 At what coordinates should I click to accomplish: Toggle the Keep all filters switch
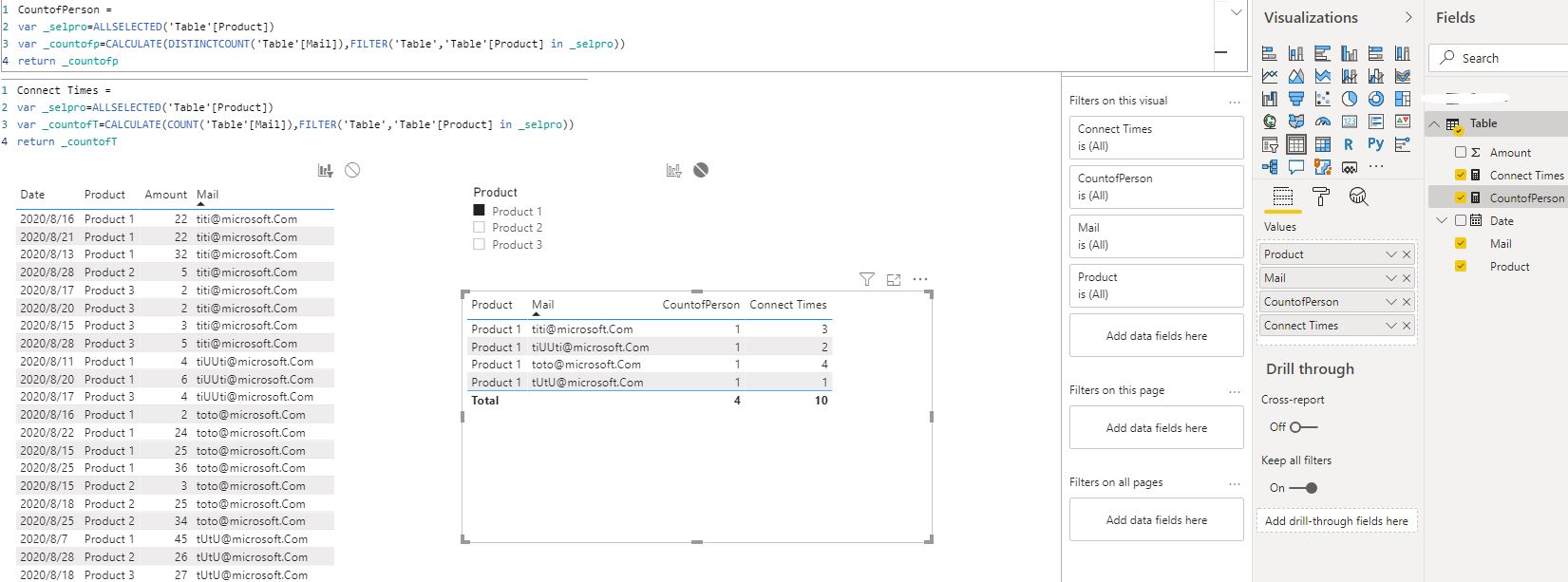1303,488
